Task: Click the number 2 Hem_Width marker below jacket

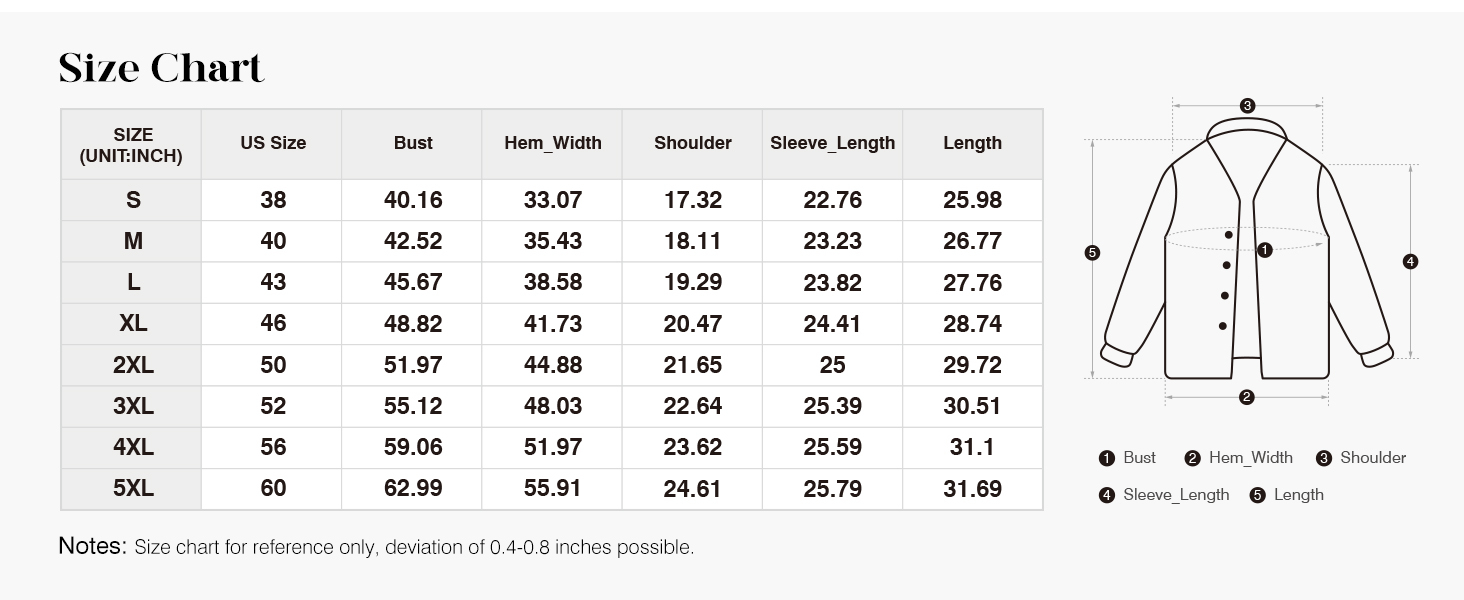Action: coord(1246,397)
